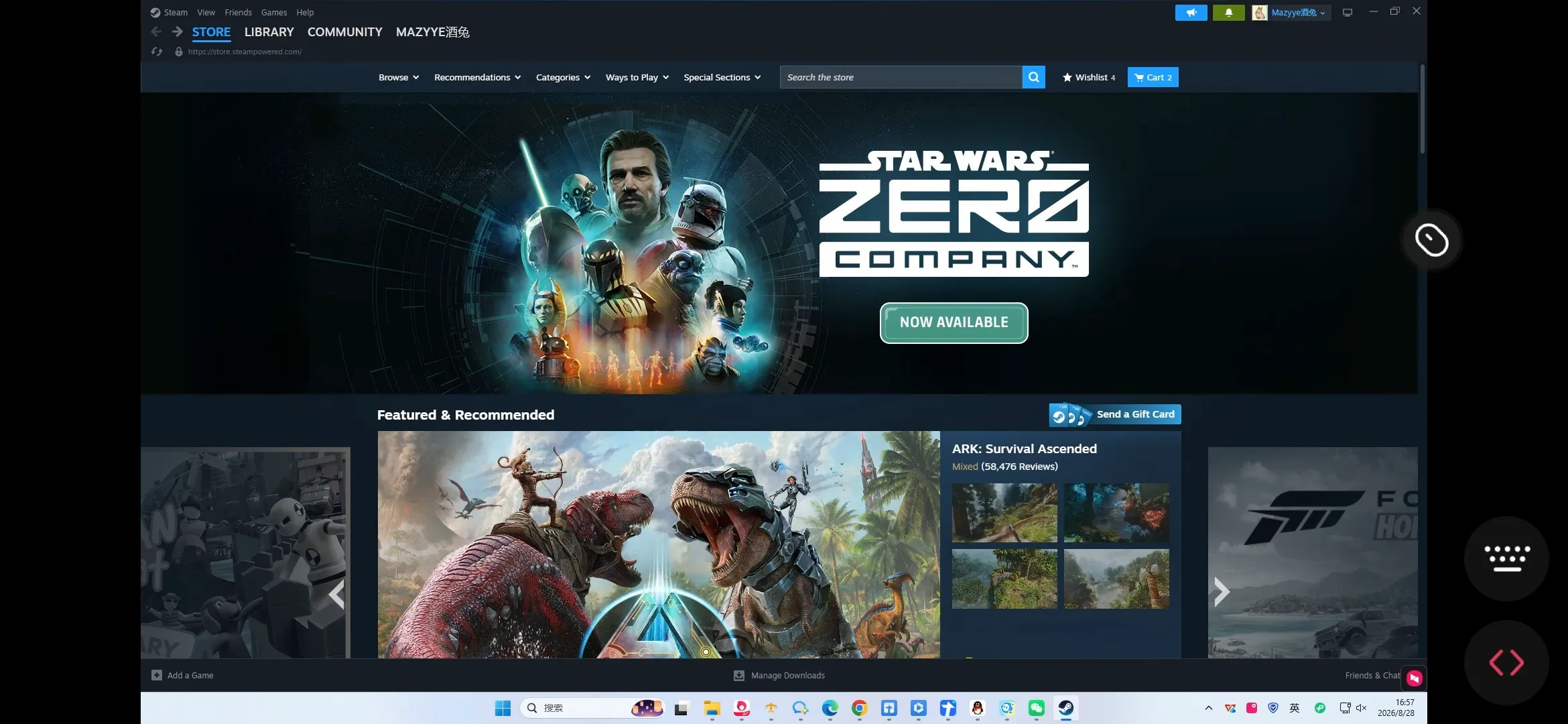
Task: Tap the floating round link overlay button
Action: pos(1432,240)
